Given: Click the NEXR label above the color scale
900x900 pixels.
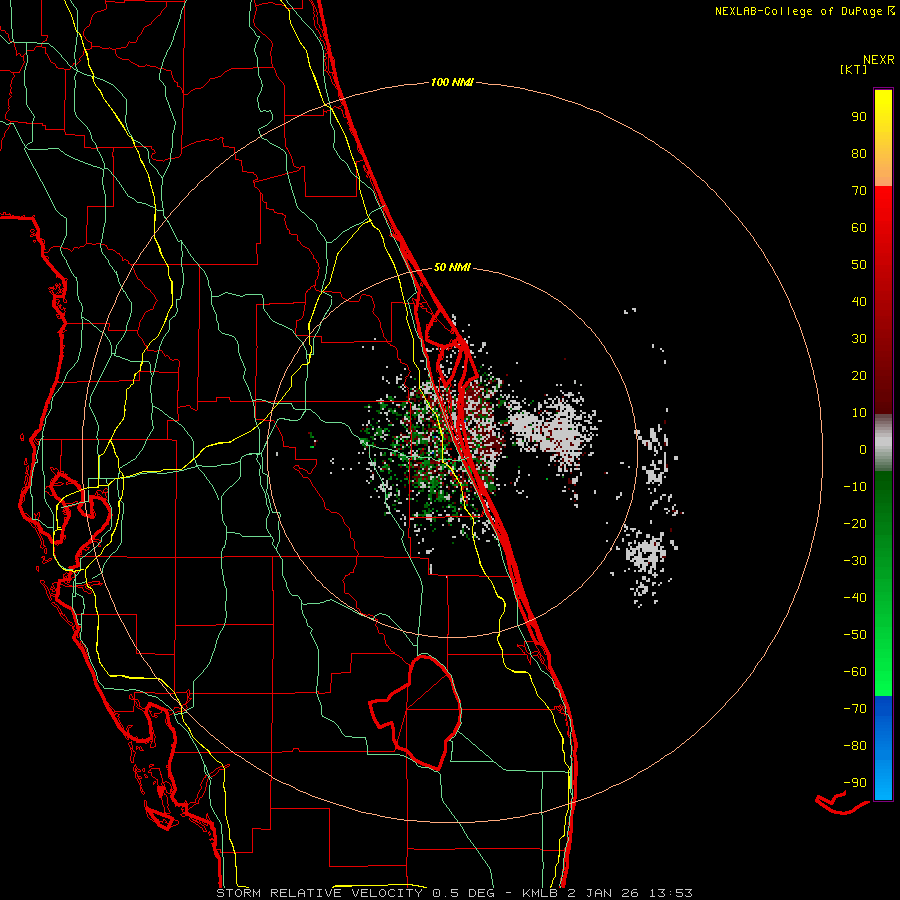Looking at the screenshot, I should click(879, 60).
